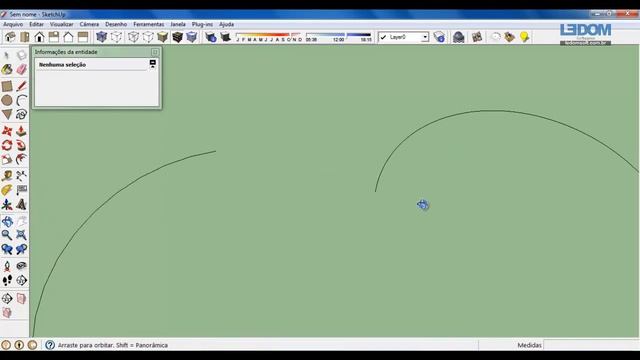Viewport: 640px width, 360px height.
Task: Select the Dimension tool
Action: pos(21,176)
